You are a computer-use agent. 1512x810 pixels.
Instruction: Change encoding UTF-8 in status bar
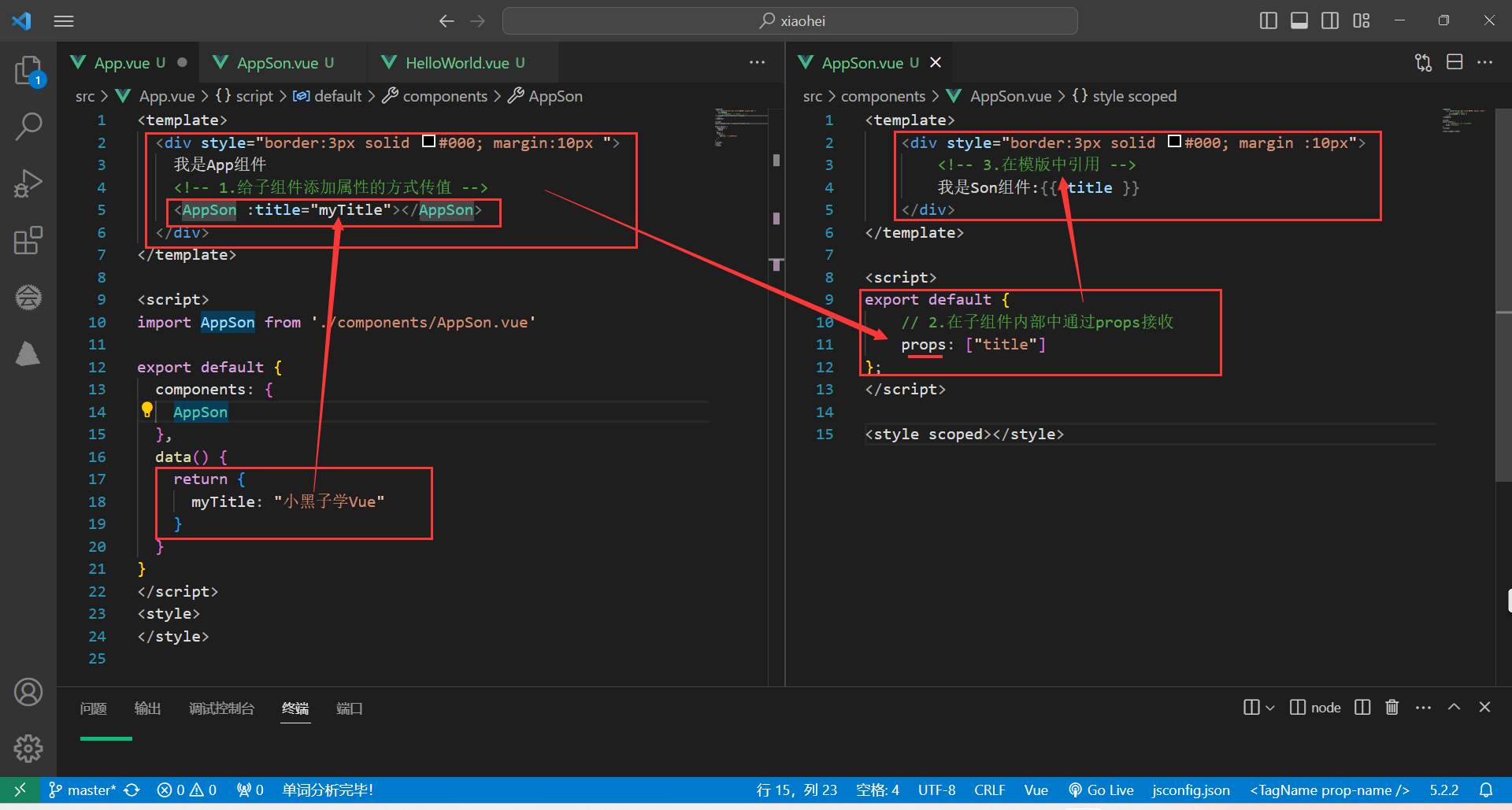coord(936,790)
